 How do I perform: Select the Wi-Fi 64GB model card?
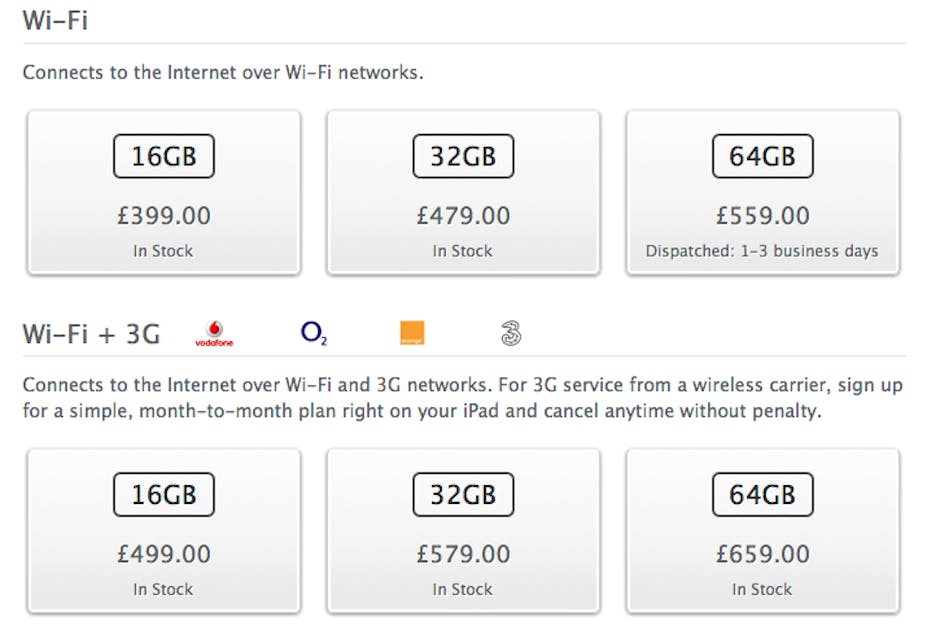point(762,192)
